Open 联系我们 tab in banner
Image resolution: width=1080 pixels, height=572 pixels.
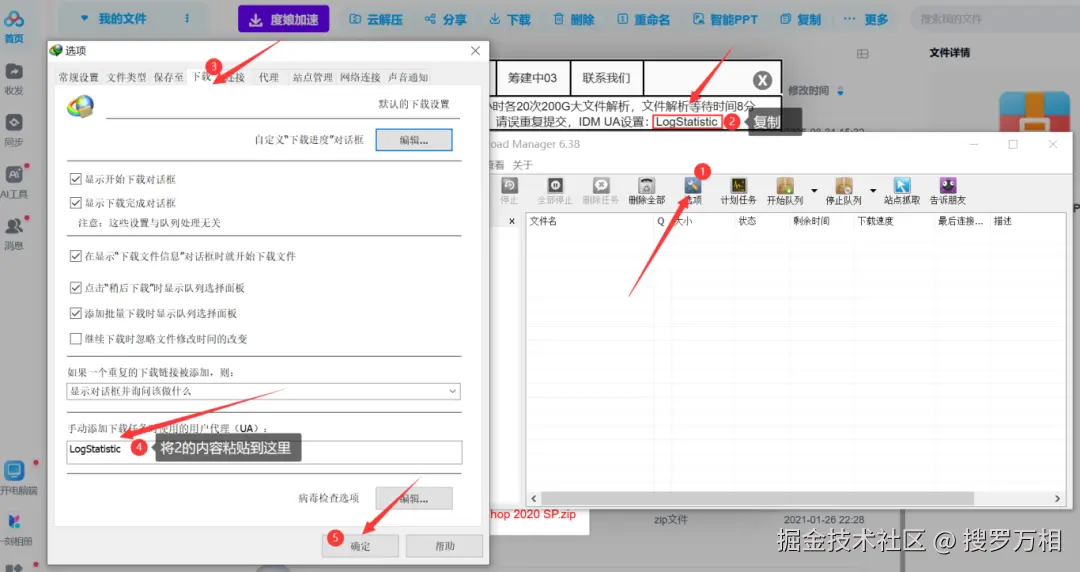(606, 78)
